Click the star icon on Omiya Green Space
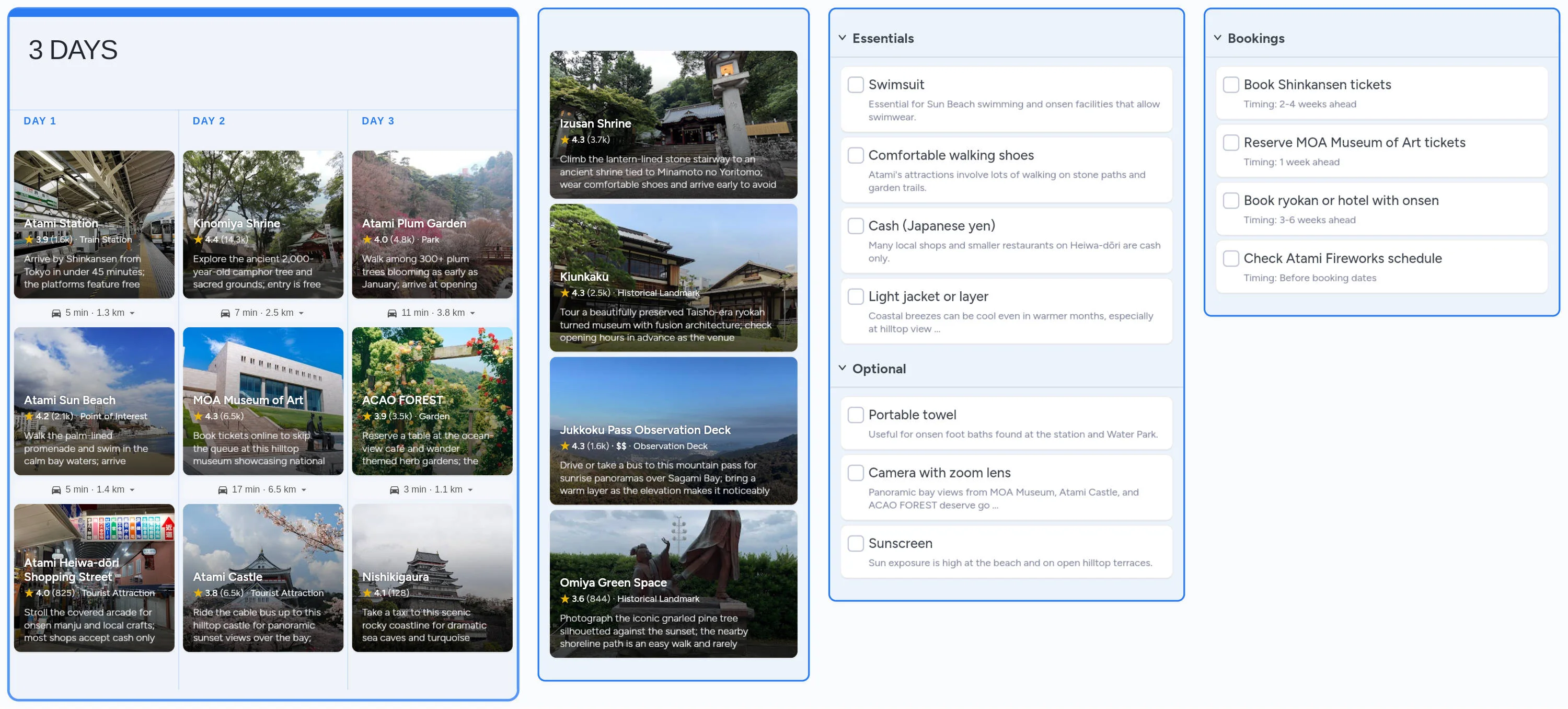Image resolution: width=1568 pixels, height=709 pixels. 565,599
